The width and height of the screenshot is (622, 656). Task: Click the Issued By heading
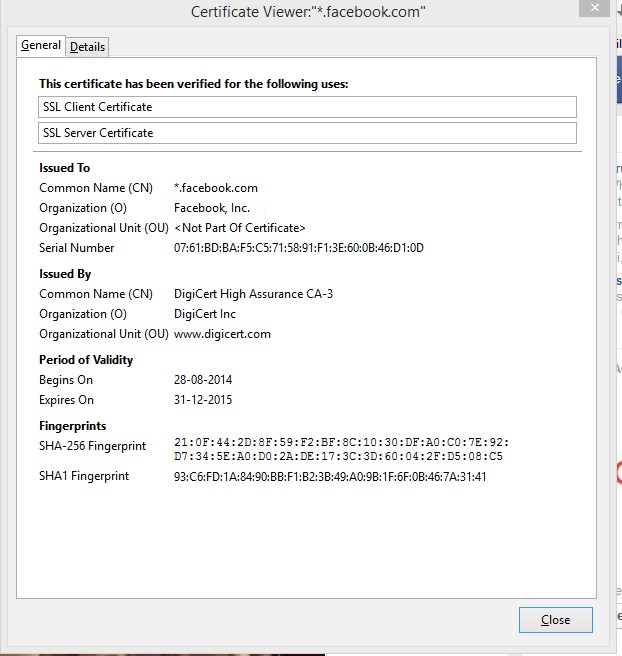point(65,274)
